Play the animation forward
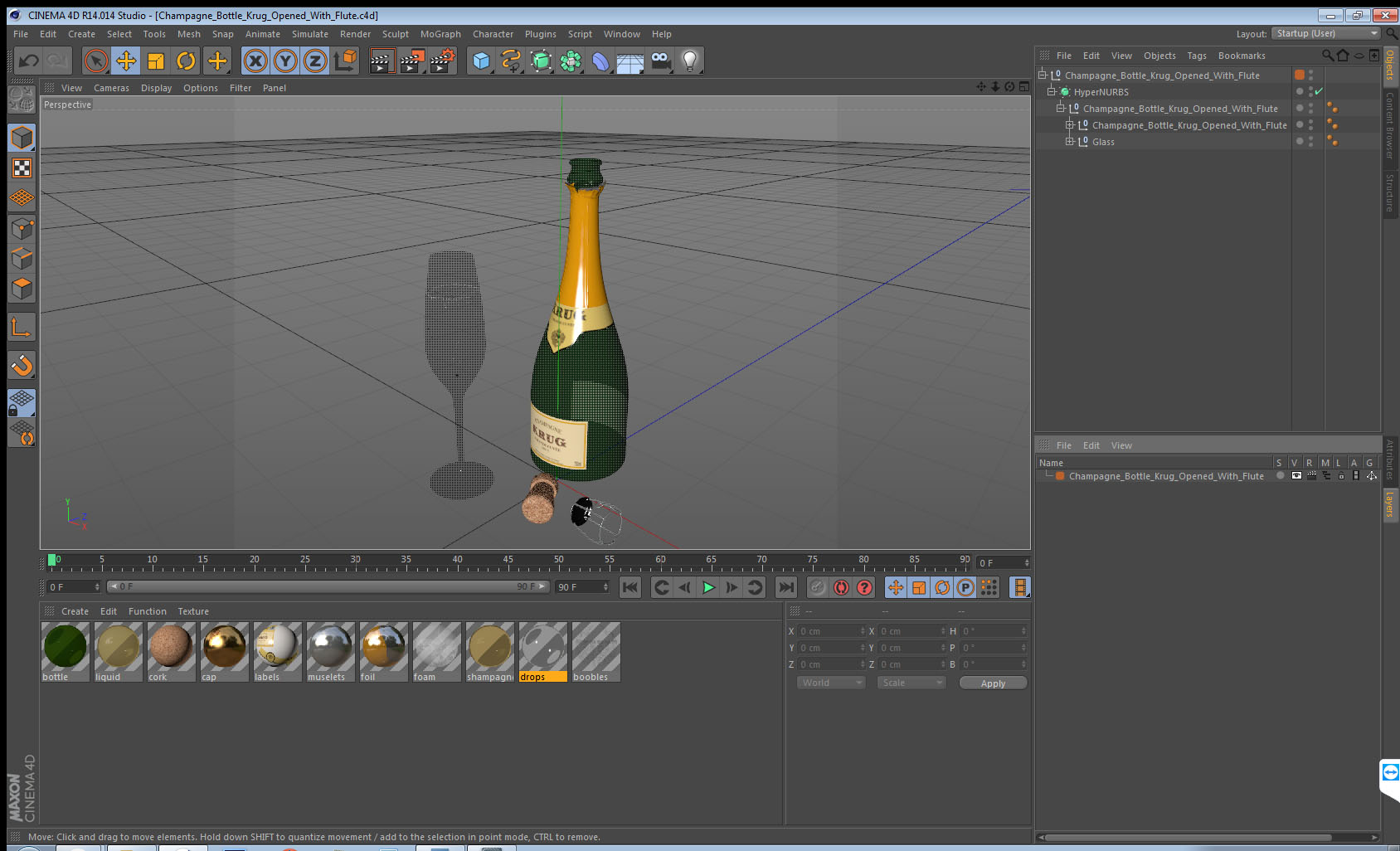 click(708, 587)
